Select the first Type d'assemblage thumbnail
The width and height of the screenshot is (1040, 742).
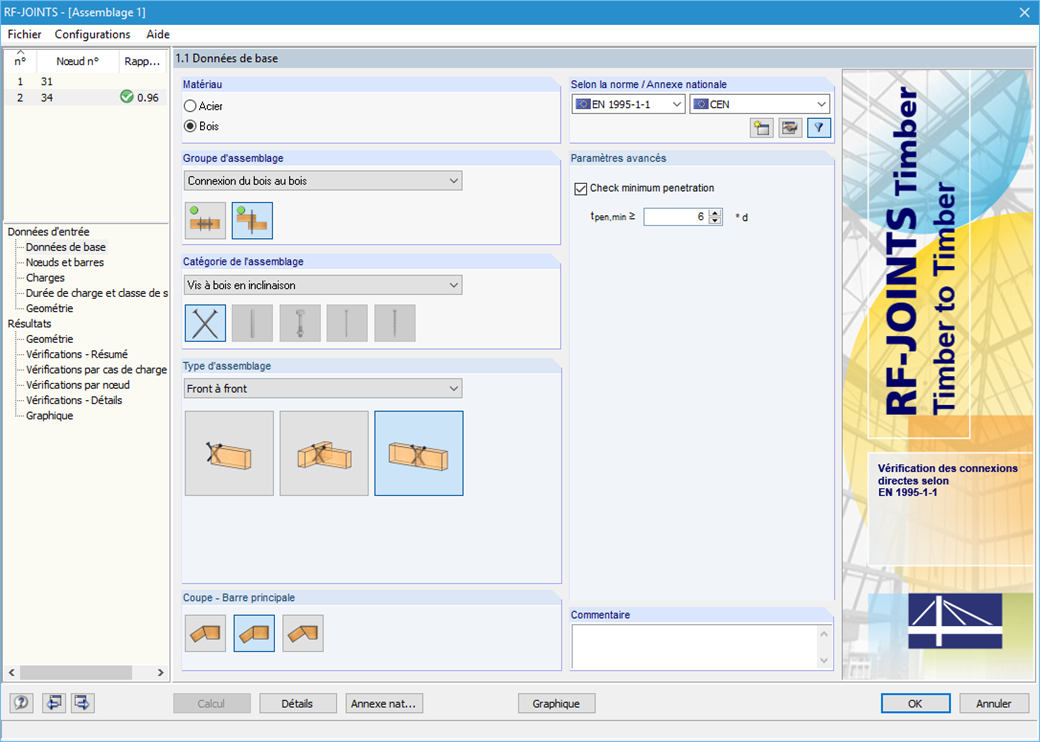pyautogui.click(x=229, y=454)
